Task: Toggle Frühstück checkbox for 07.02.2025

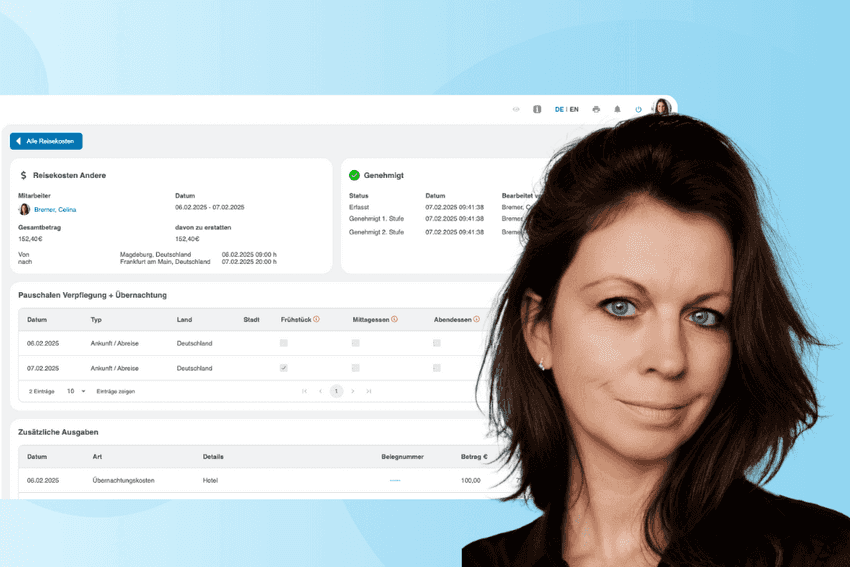Action: pos(284,368)
